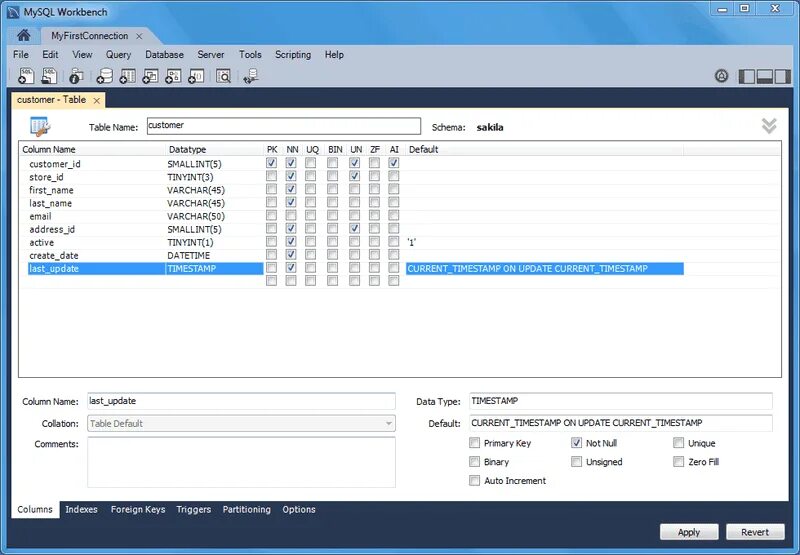Open the Query menu
The image size is (800, 555).
coord(118,55)
